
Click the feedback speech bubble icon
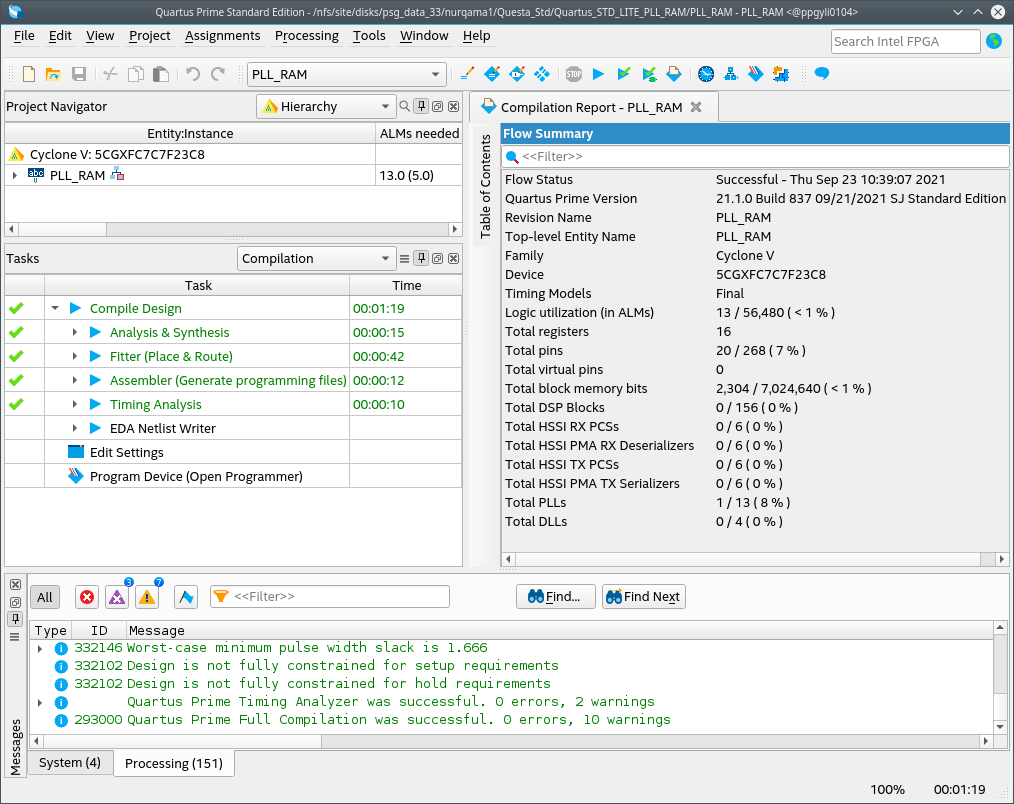[822, 74]
